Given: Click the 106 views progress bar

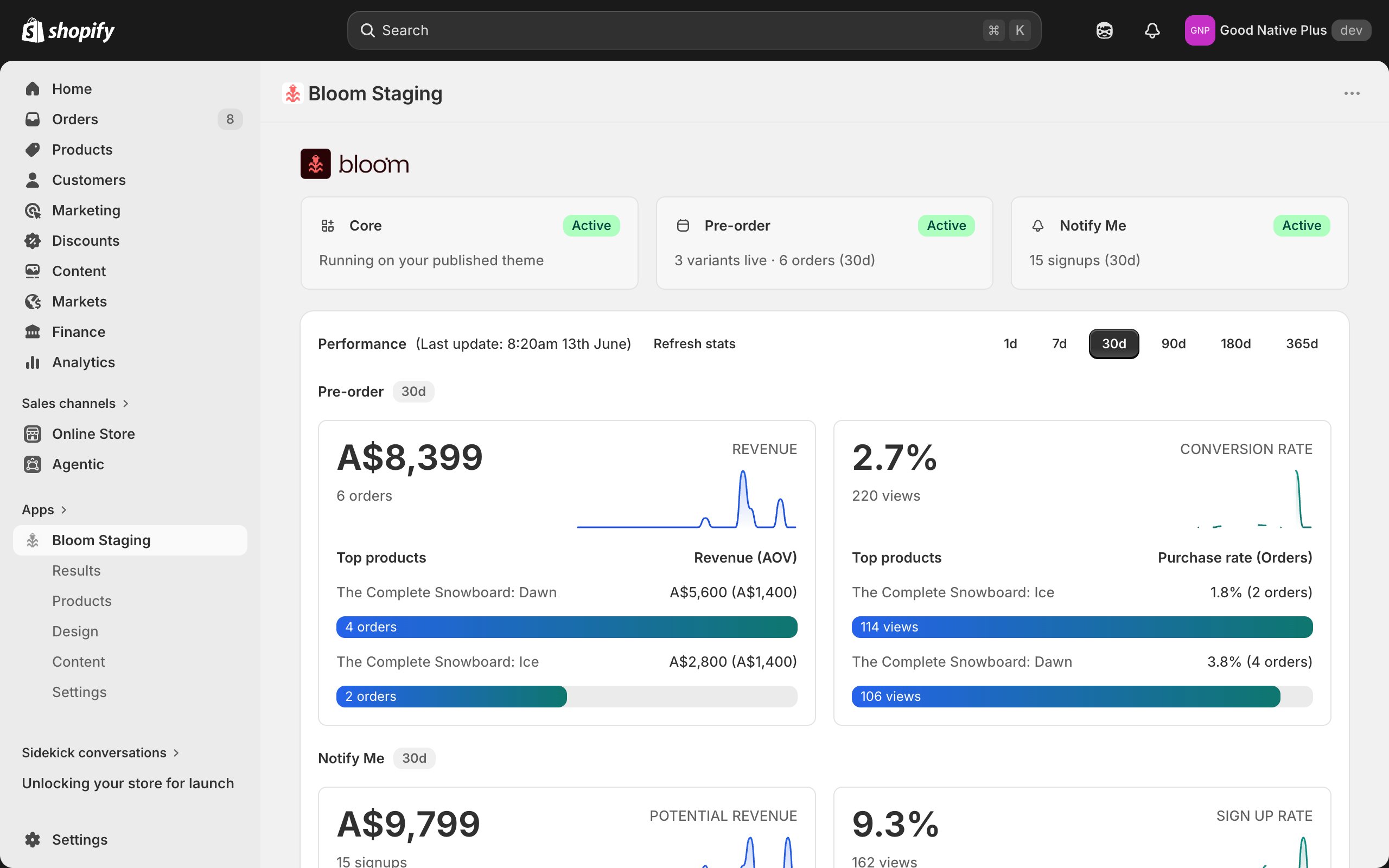Looking at the screenshot, I should point(1082,697).
